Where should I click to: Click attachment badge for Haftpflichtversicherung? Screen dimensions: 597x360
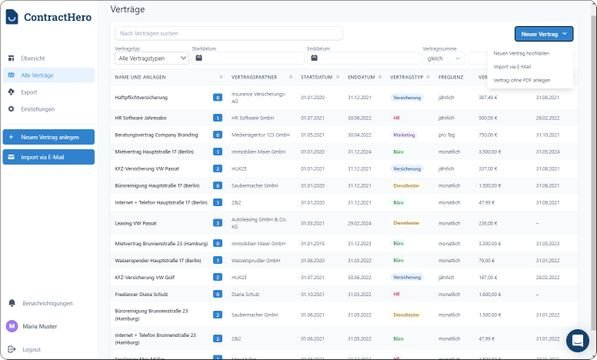tap(217, 98)
